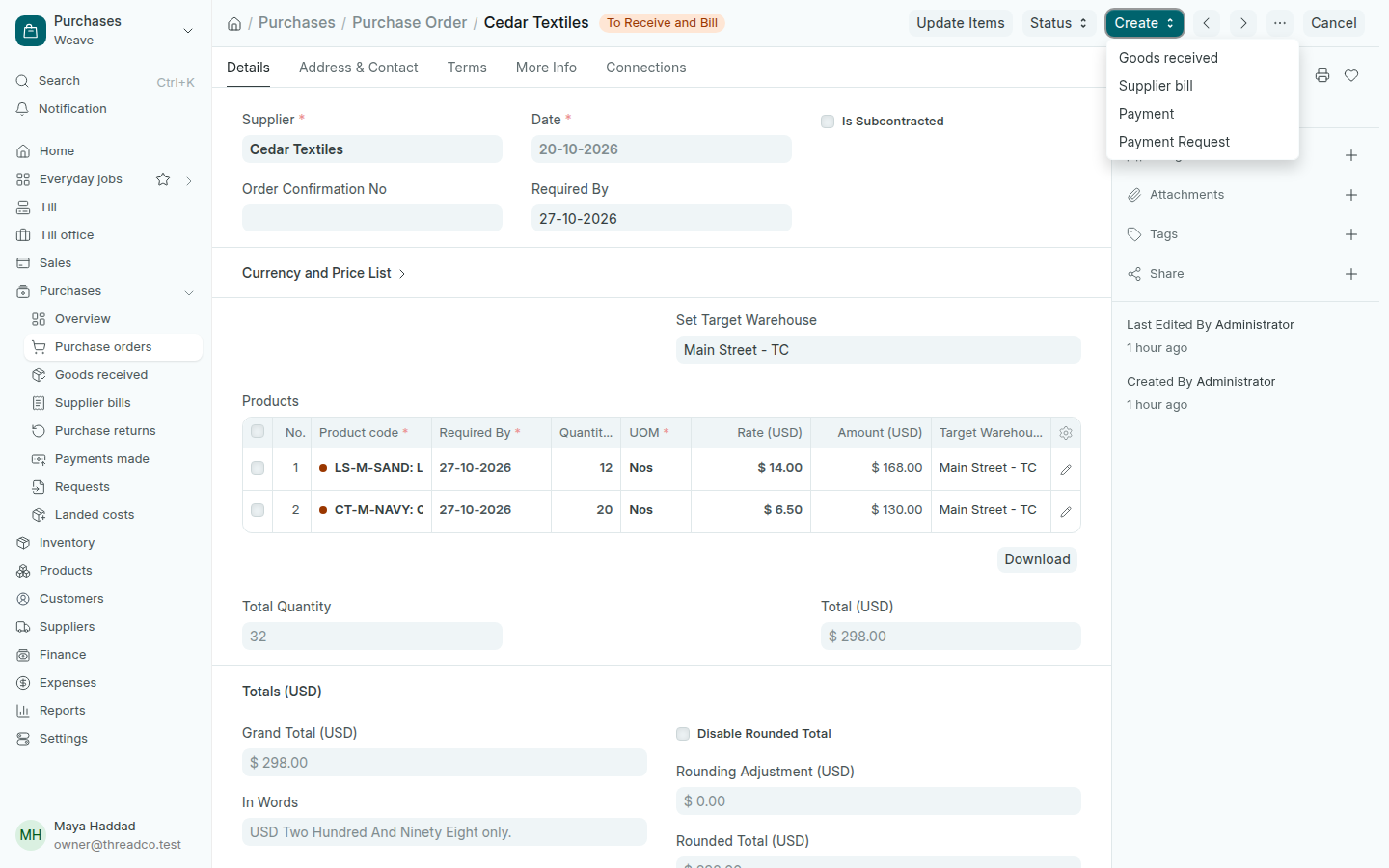The image size is (1389, 868).
Task: Click the Set Target Warehouse field
Action: 879,350
